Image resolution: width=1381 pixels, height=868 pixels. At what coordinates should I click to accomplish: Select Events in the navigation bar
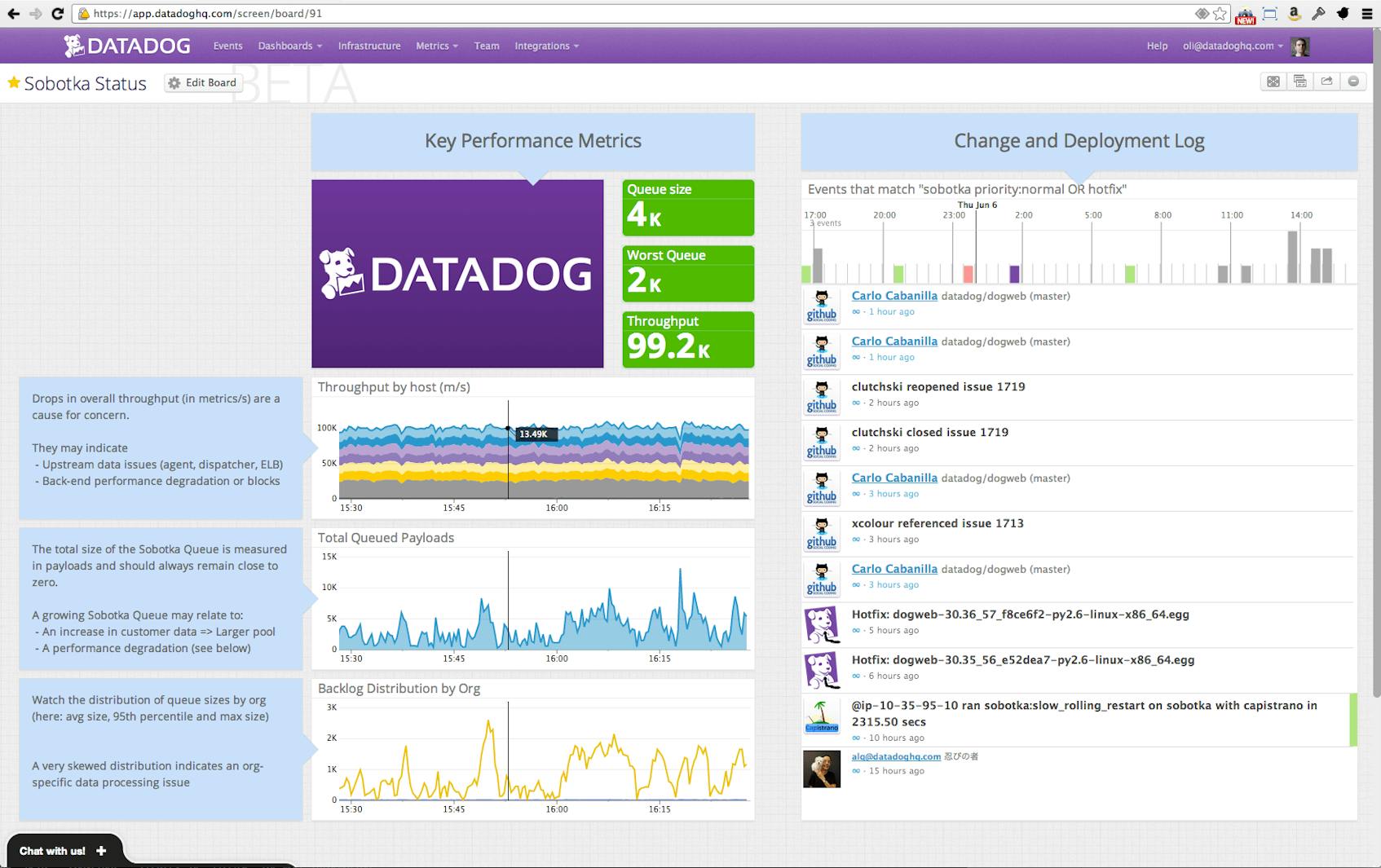pyautogui.click(x=227, y=46)
